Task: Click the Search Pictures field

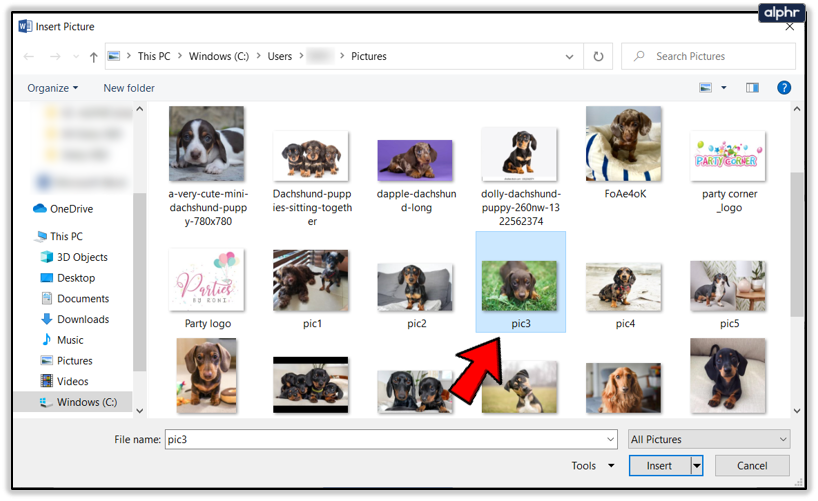Action: [708, 56]
